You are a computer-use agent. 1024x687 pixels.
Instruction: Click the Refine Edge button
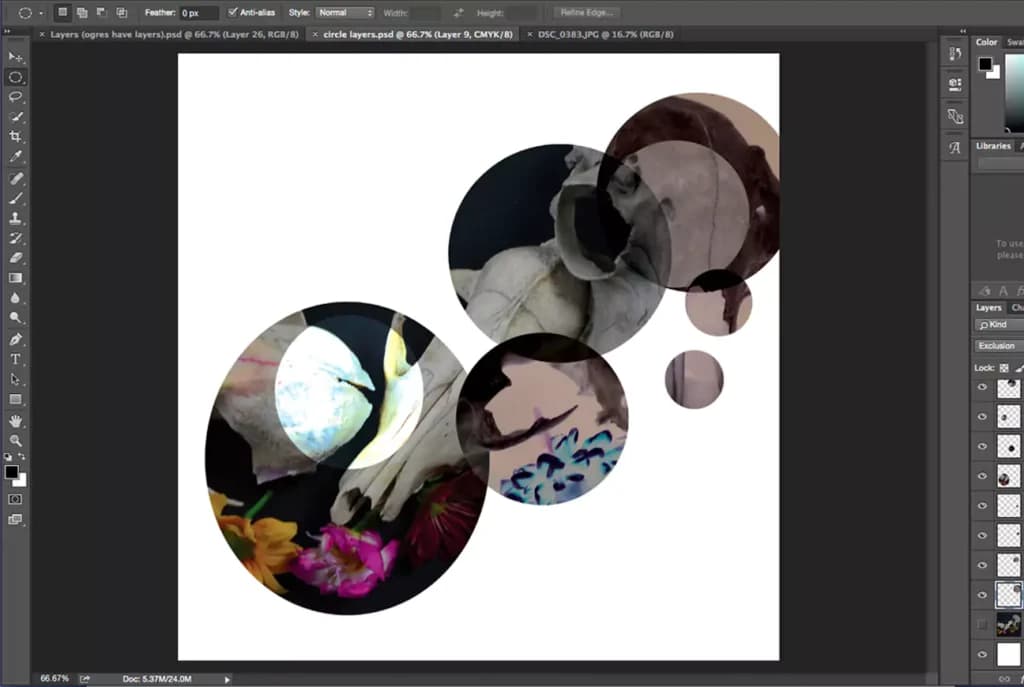[587, 12]
